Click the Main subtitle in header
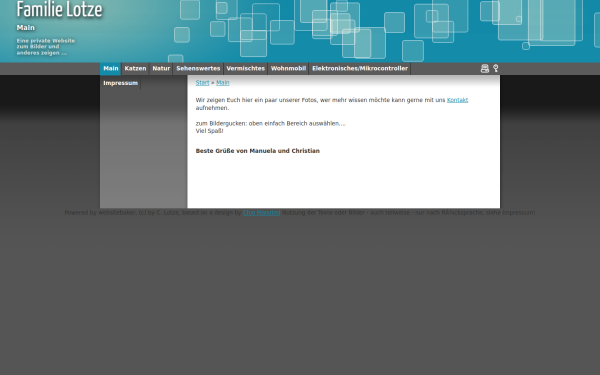The width and height of the screenshot is (600, 375). [26, 28]
